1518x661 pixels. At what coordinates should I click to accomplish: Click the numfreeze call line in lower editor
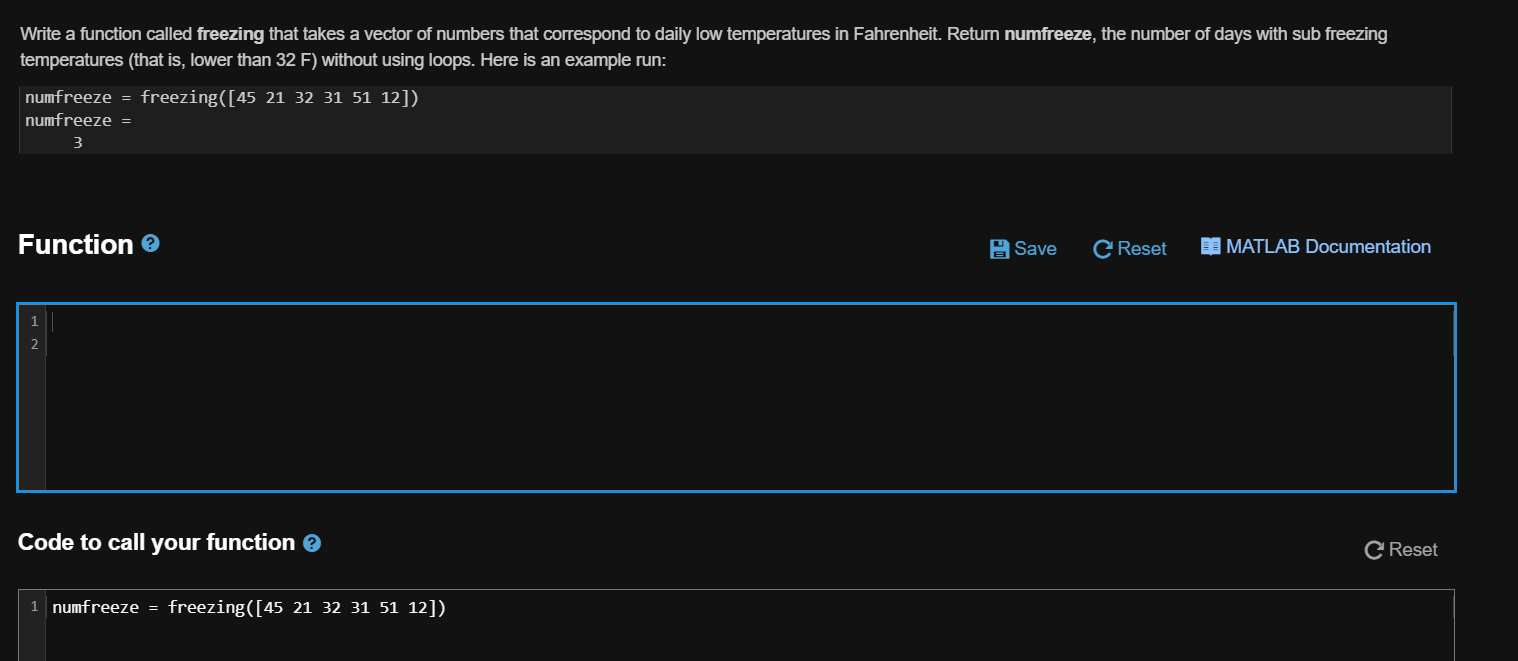(x=249, y=606)
